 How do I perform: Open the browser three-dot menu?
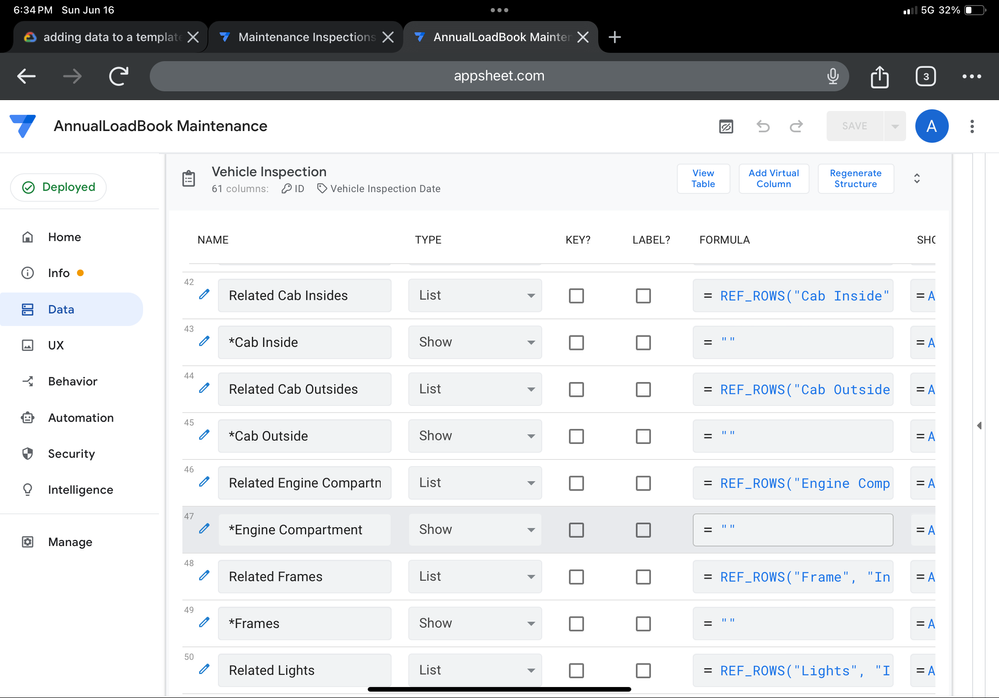click(x=972, y=76)
